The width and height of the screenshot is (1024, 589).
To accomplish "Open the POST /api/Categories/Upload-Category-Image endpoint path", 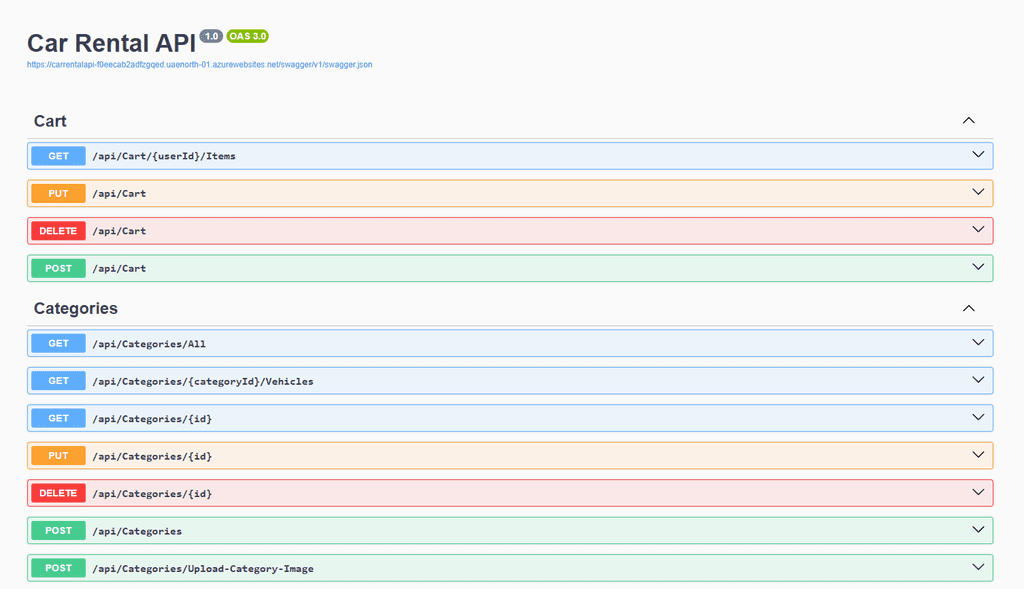I will (202, 568).
